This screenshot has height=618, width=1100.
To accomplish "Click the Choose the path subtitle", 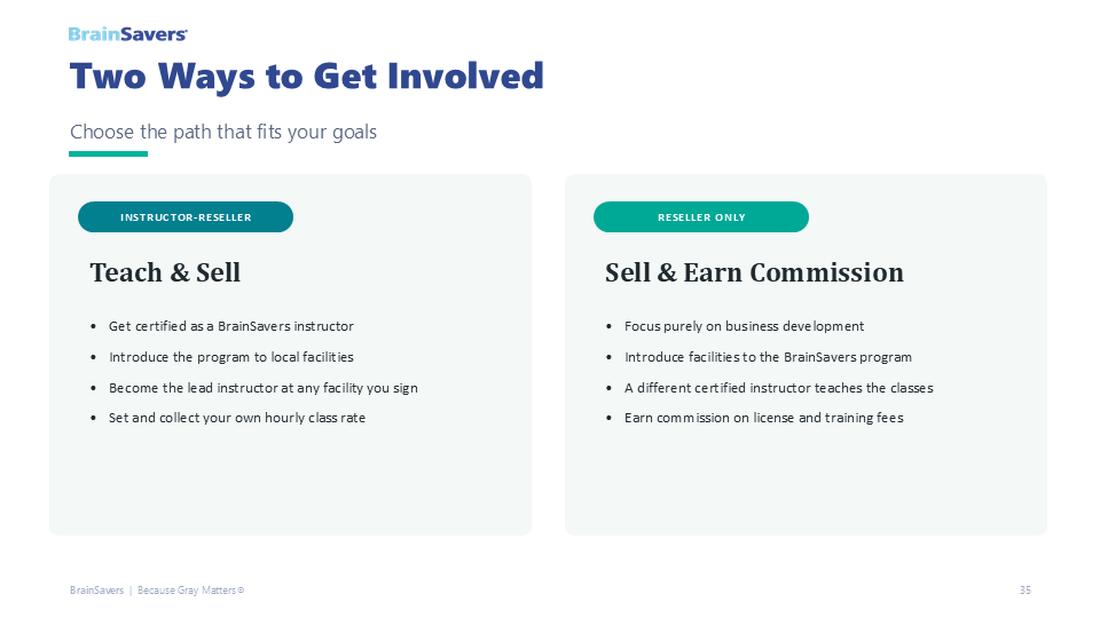I will point(223,132).
